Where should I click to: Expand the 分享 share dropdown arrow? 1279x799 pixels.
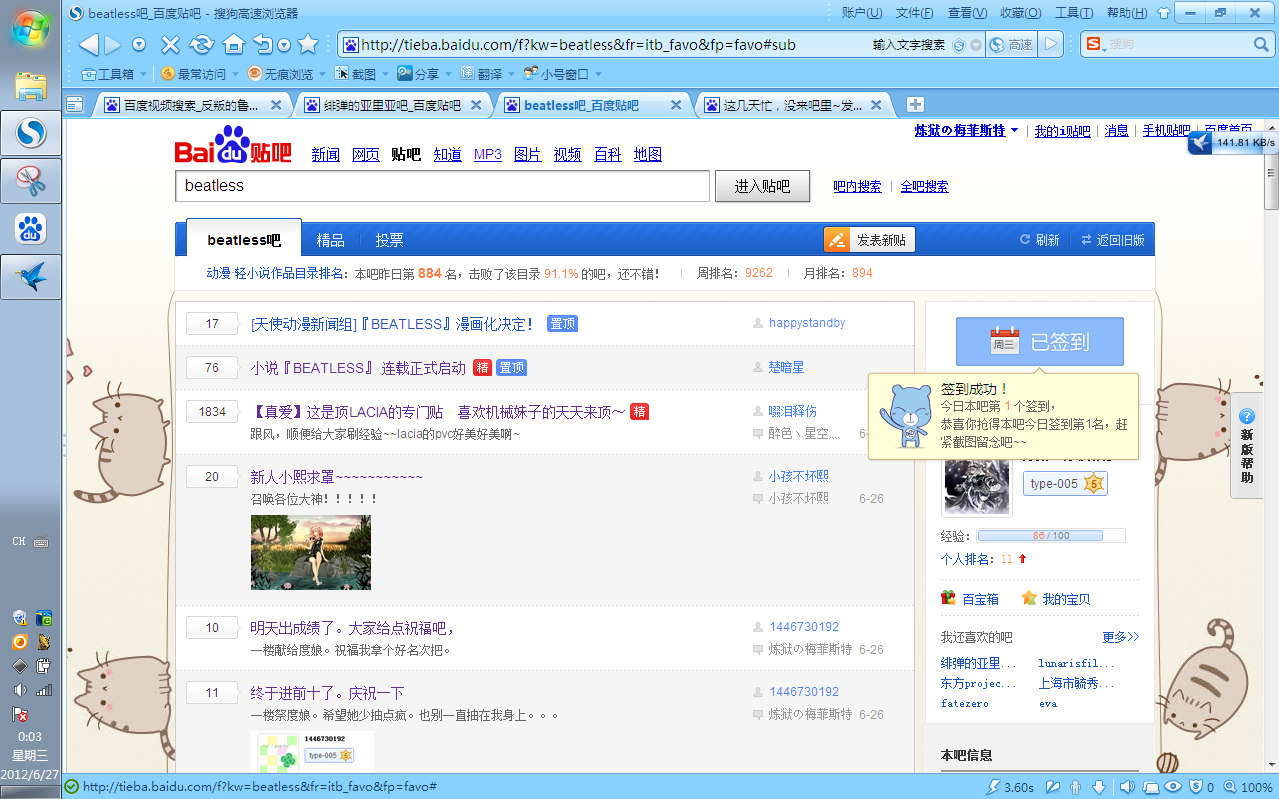[x=448, y=74]
